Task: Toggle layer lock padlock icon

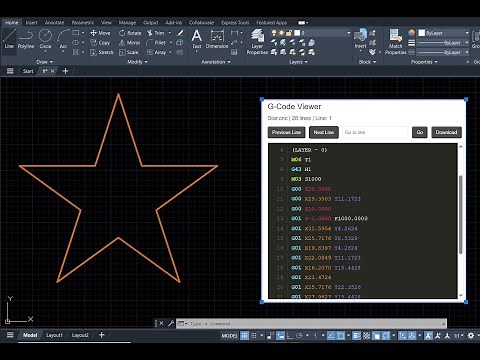Action: (x=289, y=33)
